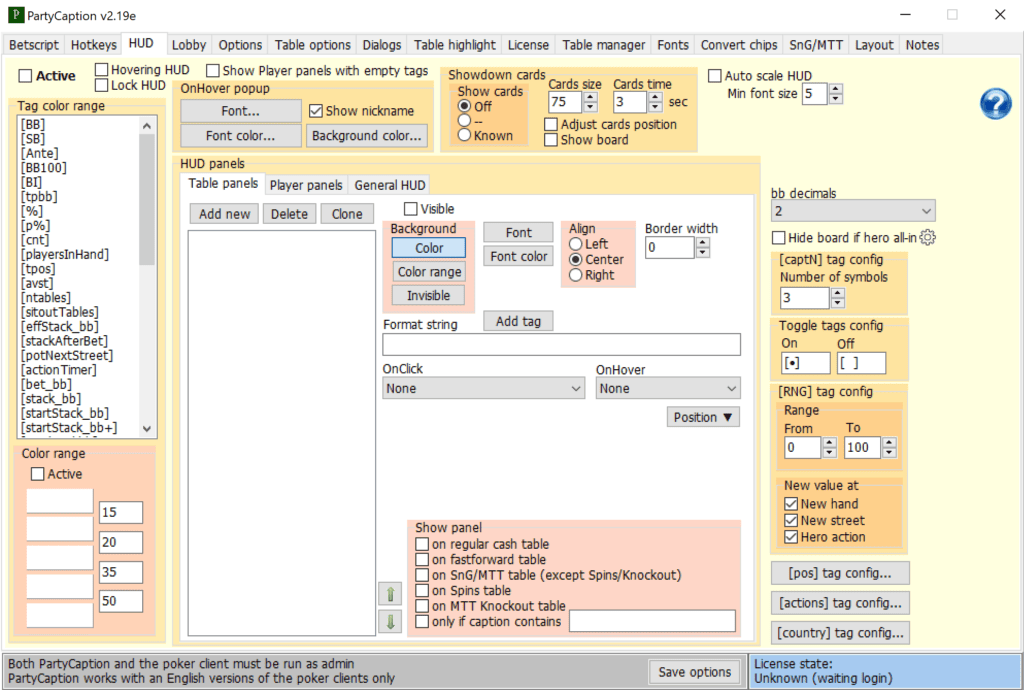Select [effStack_bb] tag in the list
This screenshot has height=690, width=1024.
point(59,326)
